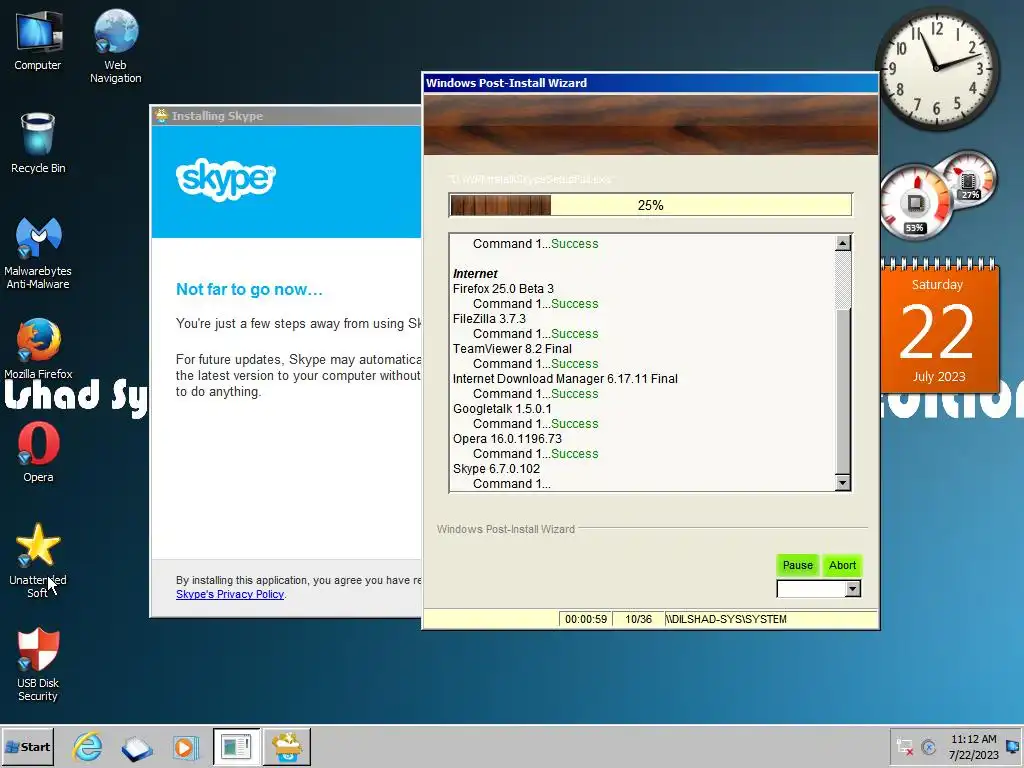Select the Firefox 25.0 Beta 3 log entry
The height and width of the screenshot is (768, 1024).
click(x=504, y=289)
